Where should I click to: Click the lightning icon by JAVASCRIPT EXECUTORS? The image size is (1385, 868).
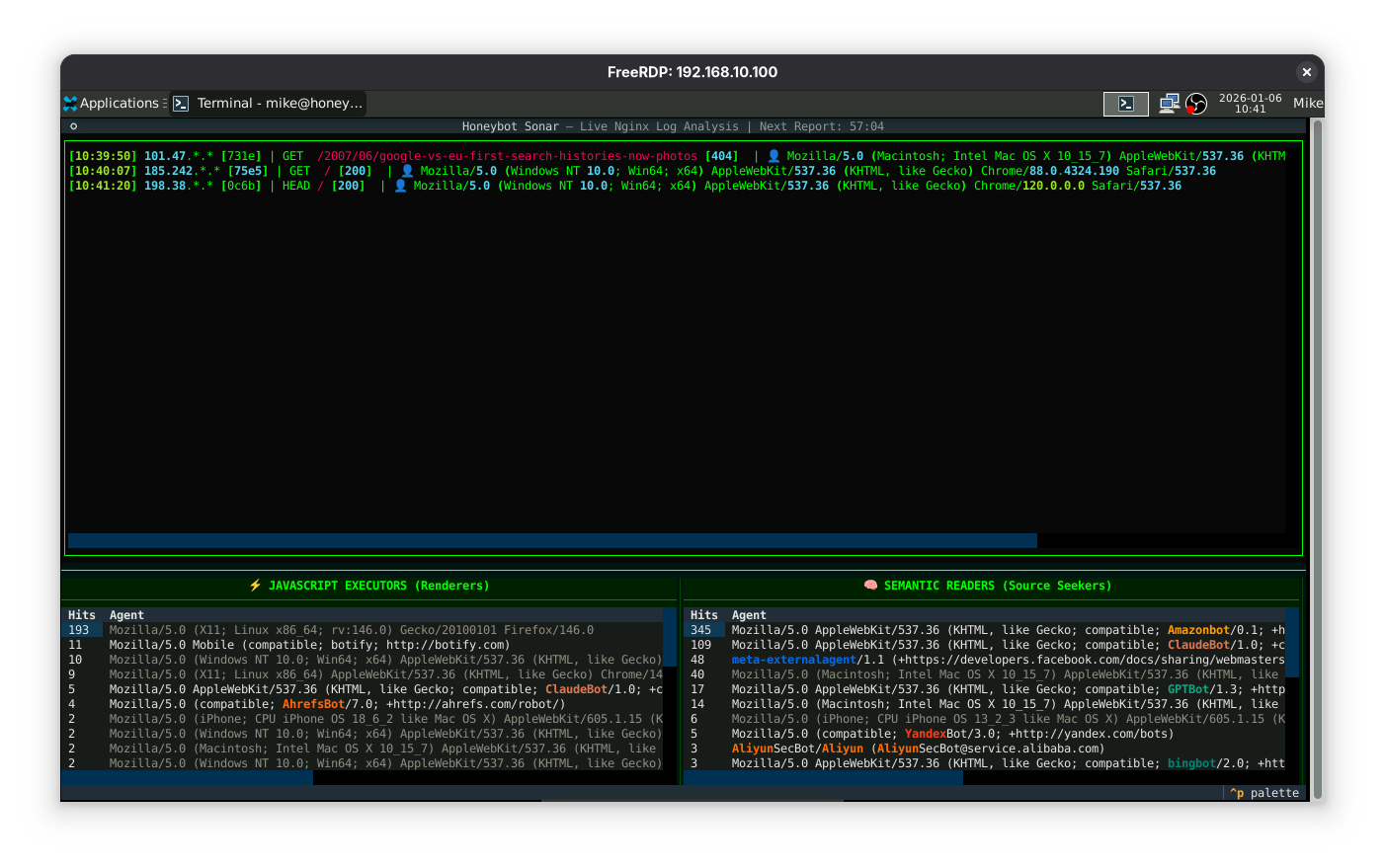pos(255,586)
